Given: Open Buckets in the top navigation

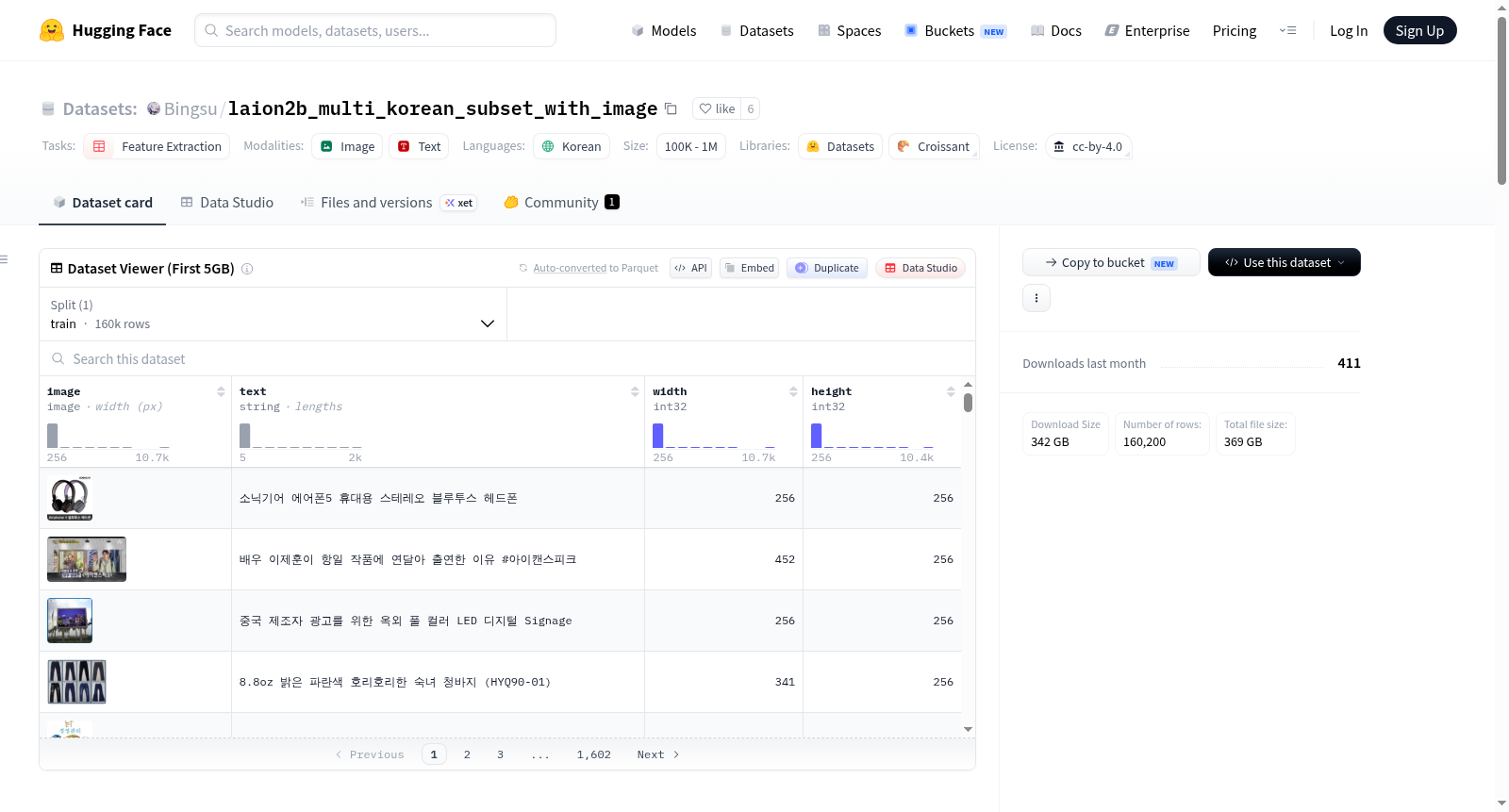Looking at the screenshot, I should coord(955,30).
